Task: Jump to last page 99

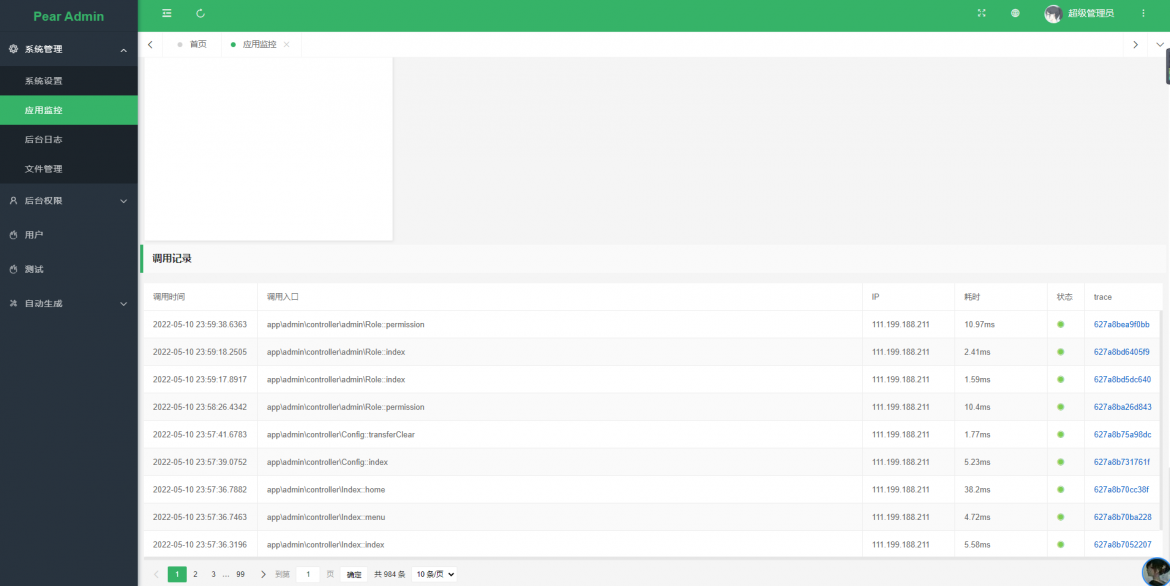Action: [x=240, y=574]
